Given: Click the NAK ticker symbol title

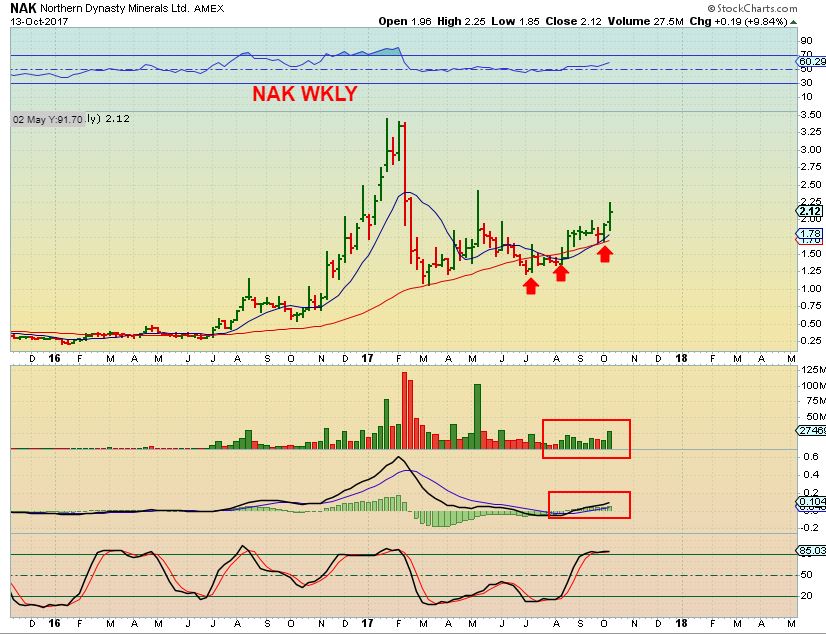Looking at the screenshot, I should [23, 8].
